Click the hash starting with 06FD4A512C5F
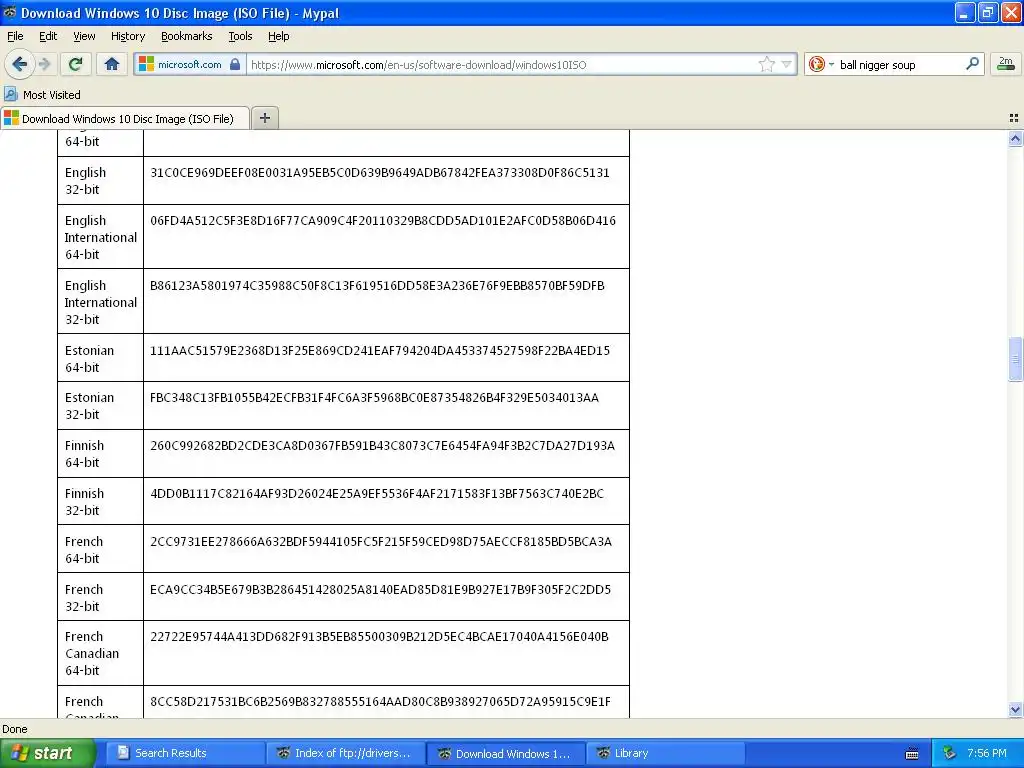Image resolution: width=1024 pixels, height=768 pixels. (x=383, y=221)
